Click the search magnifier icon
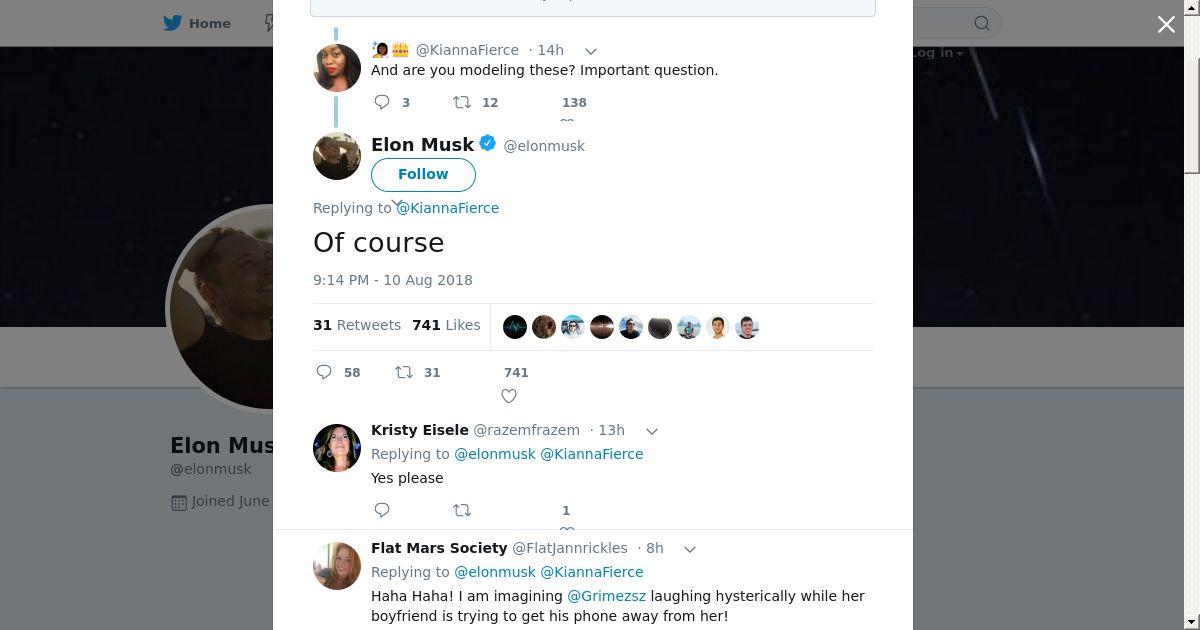Screen dimensions: 1200x630 pos(982,23)
